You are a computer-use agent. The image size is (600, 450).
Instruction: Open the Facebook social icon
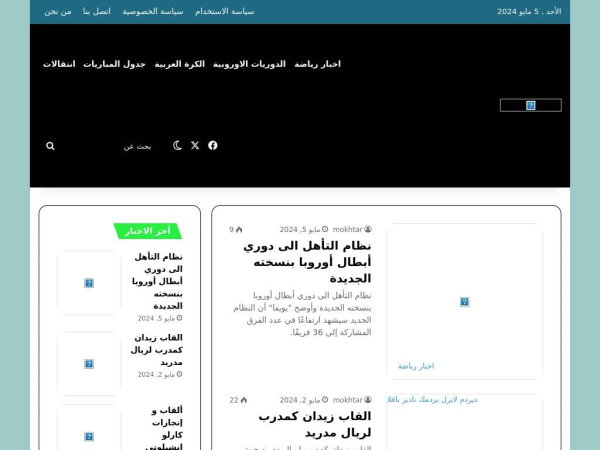point(212,145)
